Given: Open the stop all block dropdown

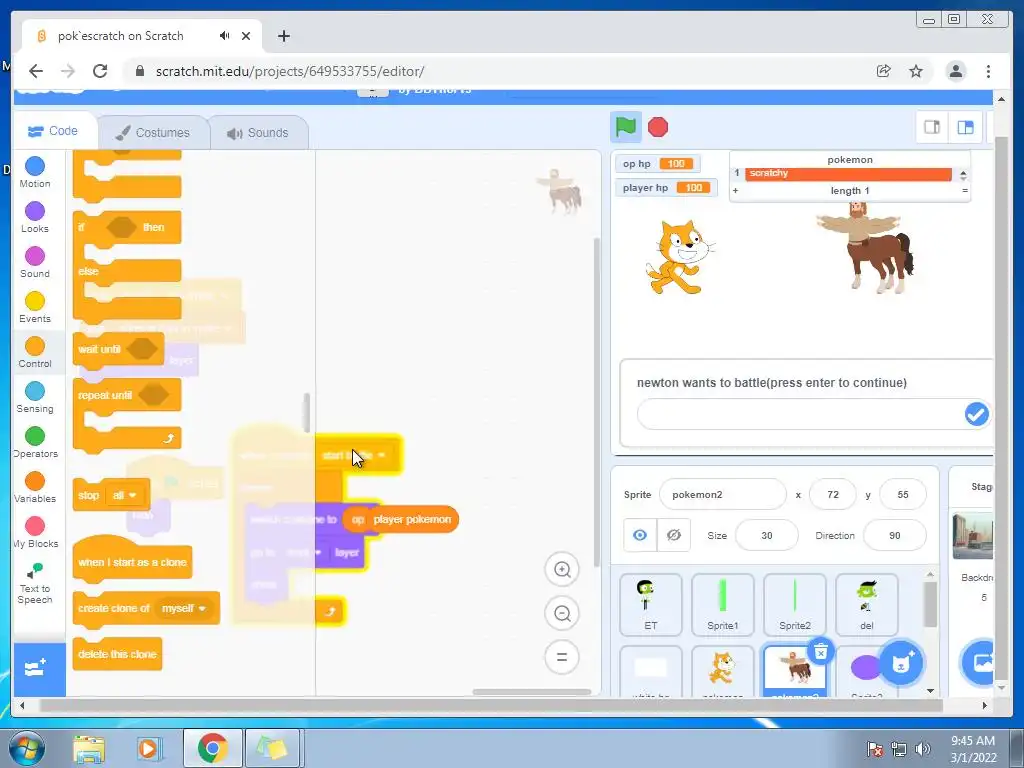Looking at the screenshot, I should pos(123,495).
